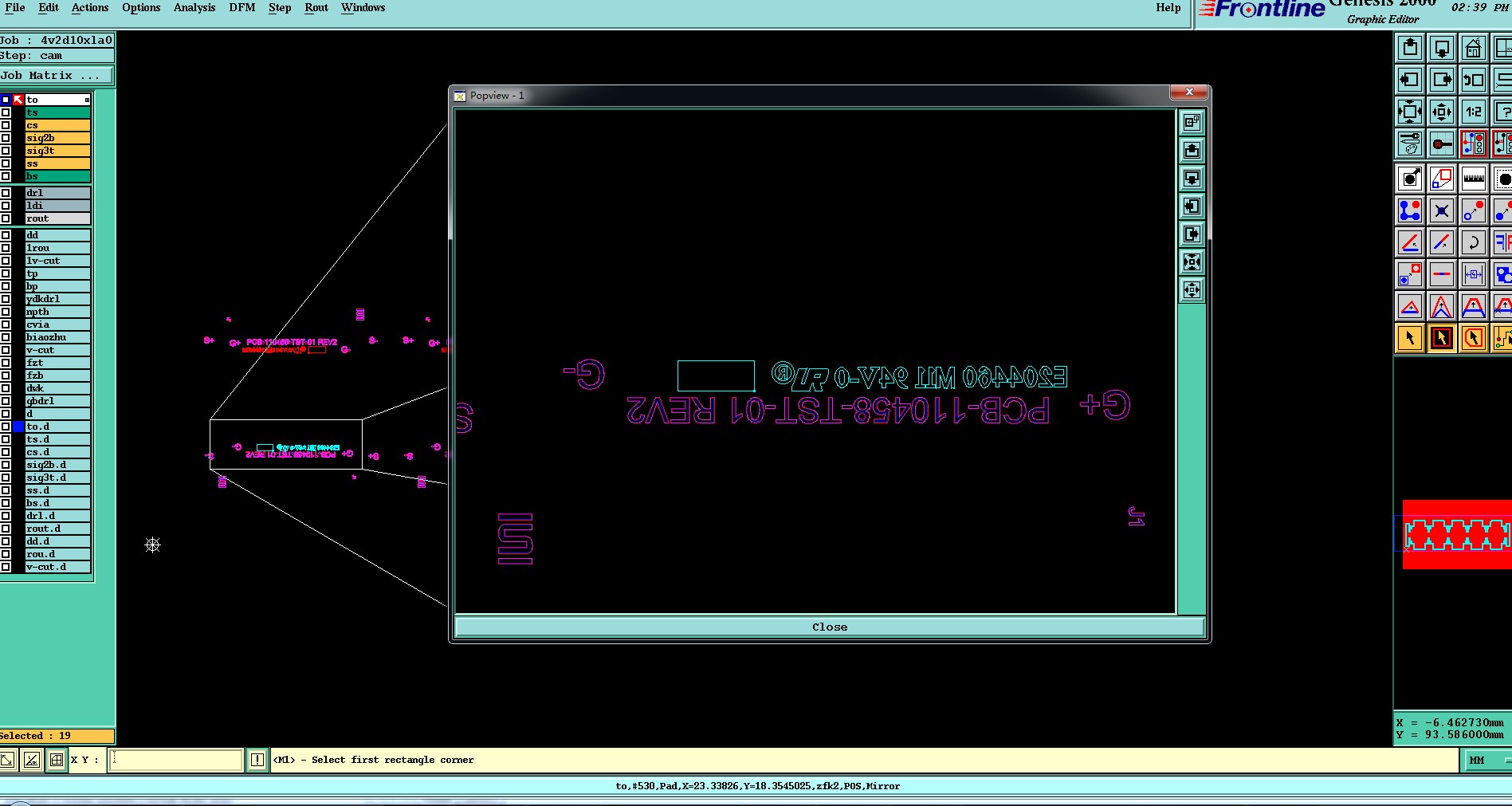Click the dimension resize icon
The width and height of the screenshot is (1512, 806).
(1474, 274)
